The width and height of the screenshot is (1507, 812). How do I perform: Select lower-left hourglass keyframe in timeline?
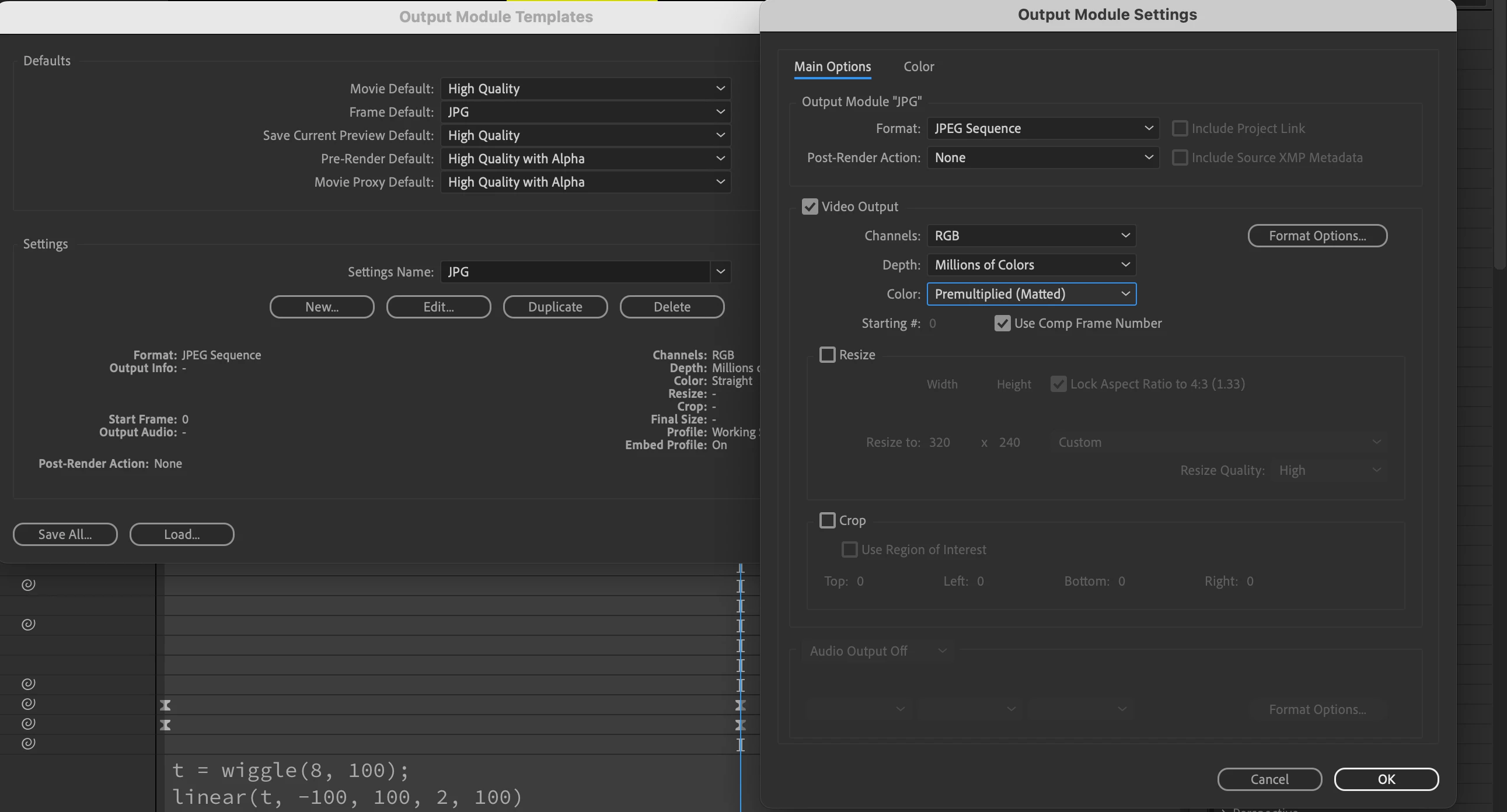point(166,725)
